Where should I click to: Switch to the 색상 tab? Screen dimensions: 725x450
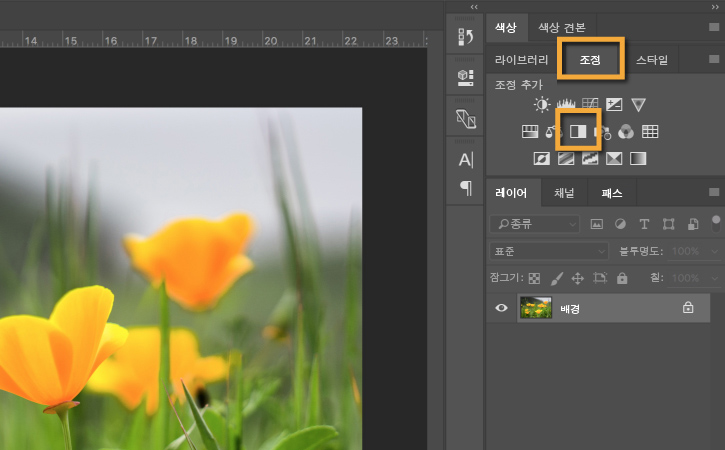[x=506, y=27]
